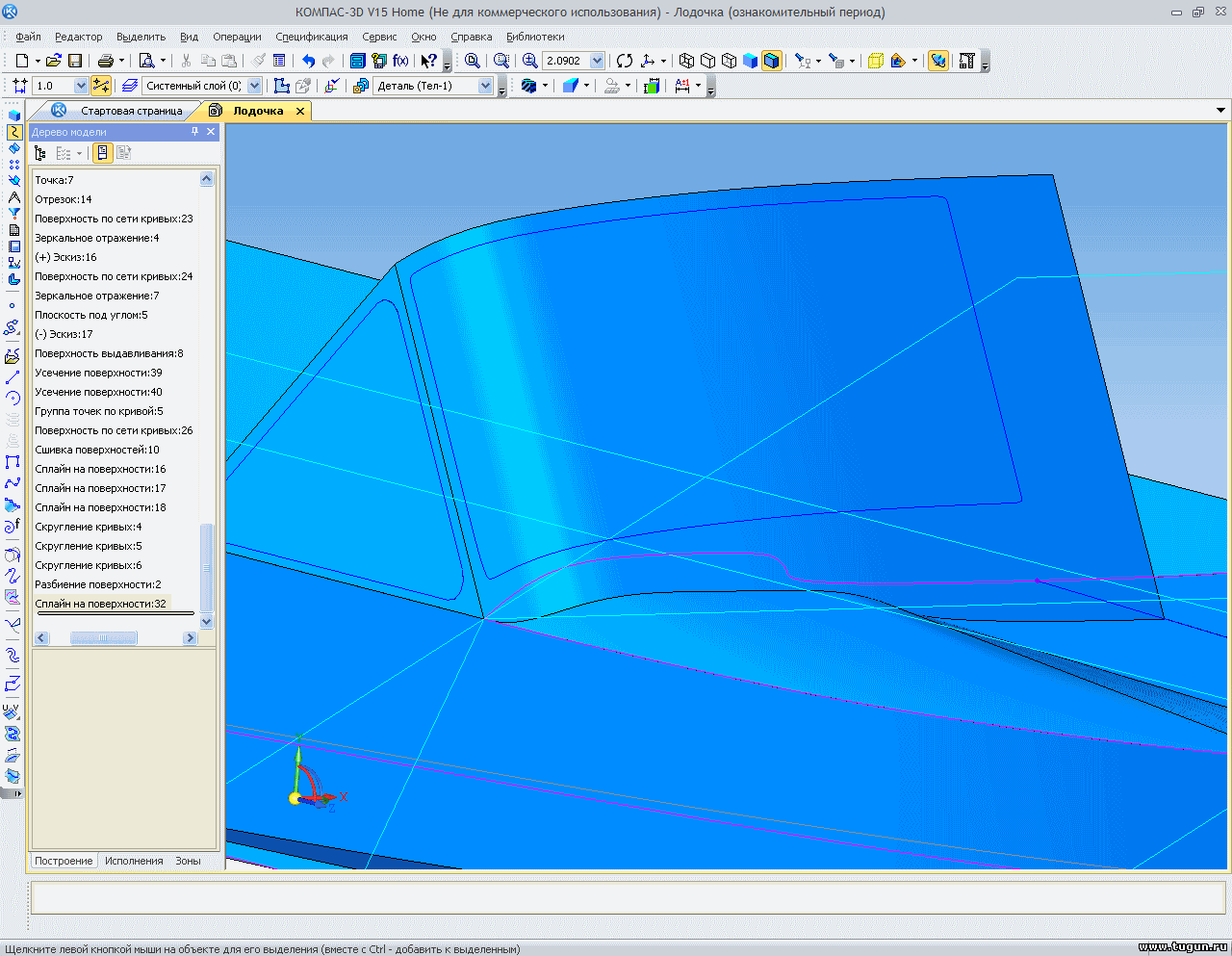Open the document tabs list arrow
Viewport: 1232px width, 956px height.
tap(1220, 111)
